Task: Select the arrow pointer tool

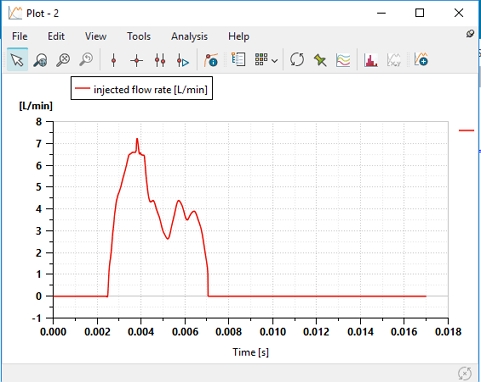Action: pyautogui.click(x=17, y=60)
